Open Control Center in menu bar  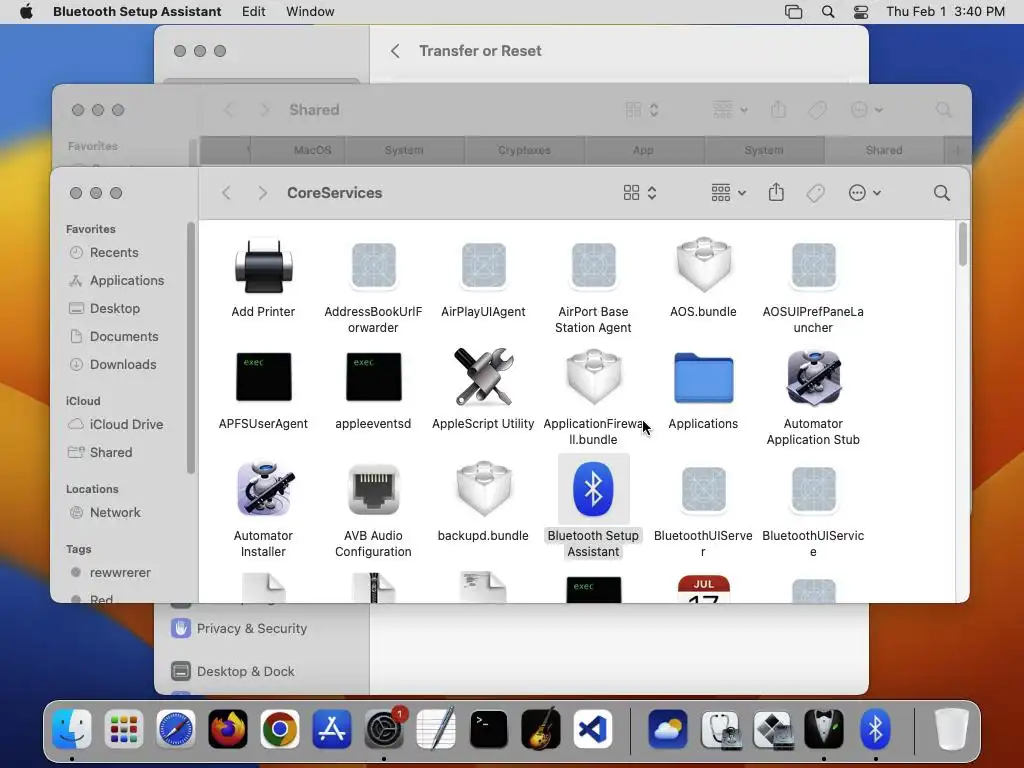(861, 12)
